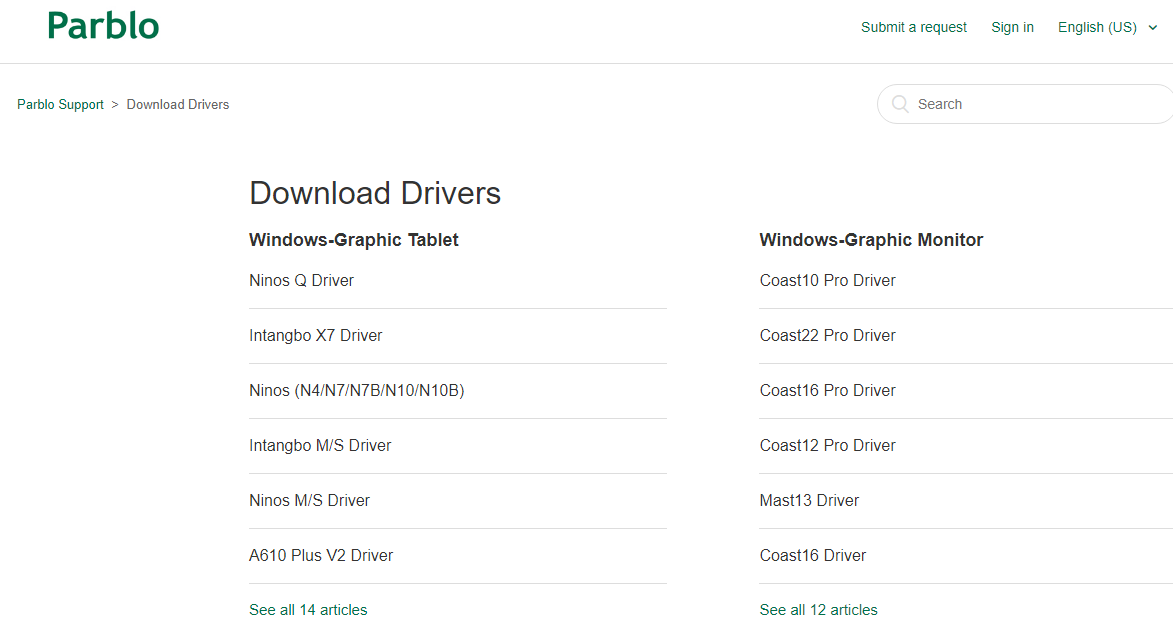
Task: Open the English (US) language dropdown
Action: point(1107,27)
